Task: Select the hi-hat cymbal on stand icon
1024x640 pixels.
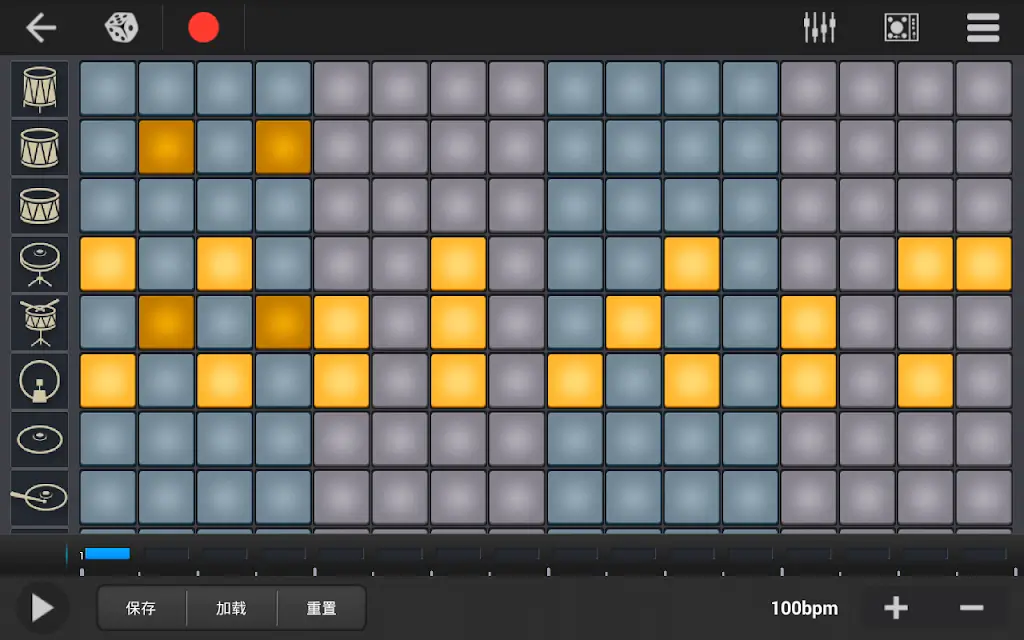Action: 40,264
